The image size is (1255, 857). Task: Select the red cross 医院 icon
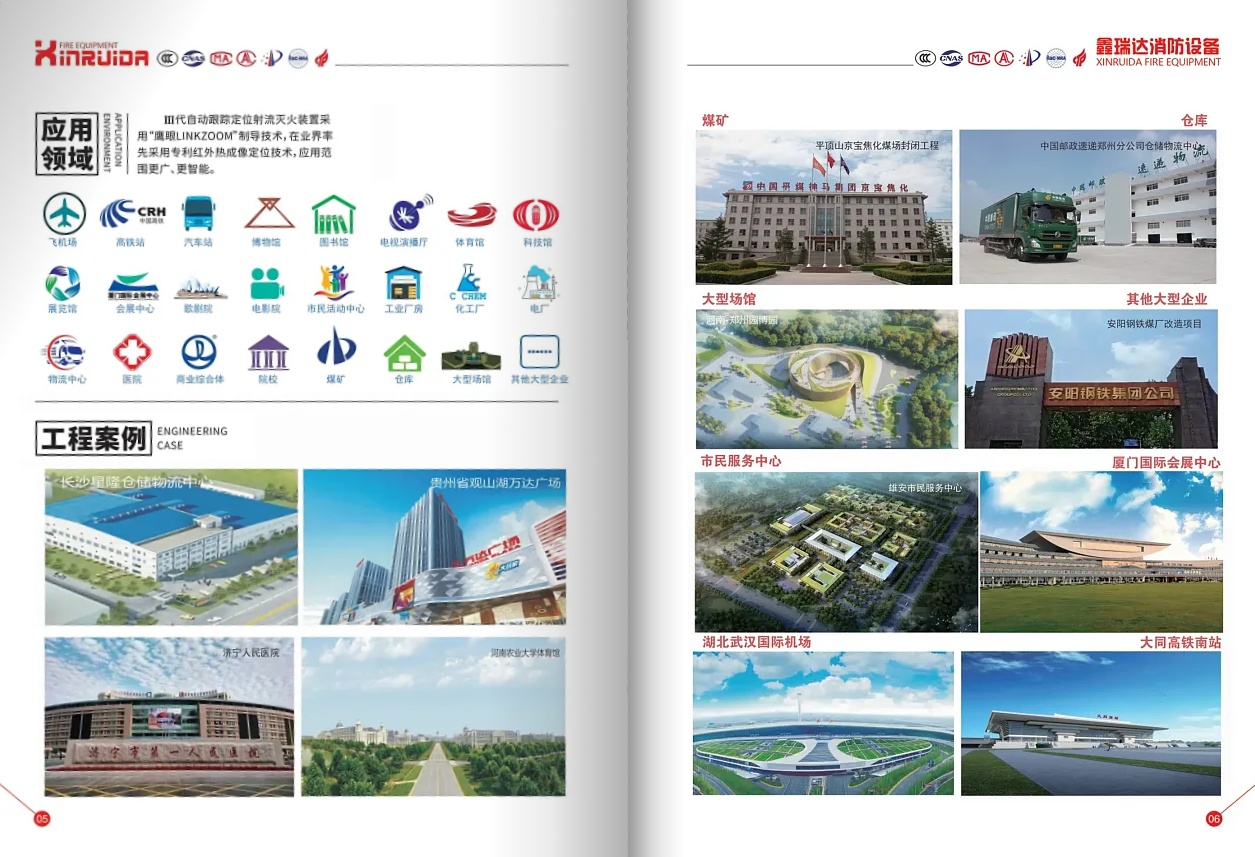pos(132,352)
